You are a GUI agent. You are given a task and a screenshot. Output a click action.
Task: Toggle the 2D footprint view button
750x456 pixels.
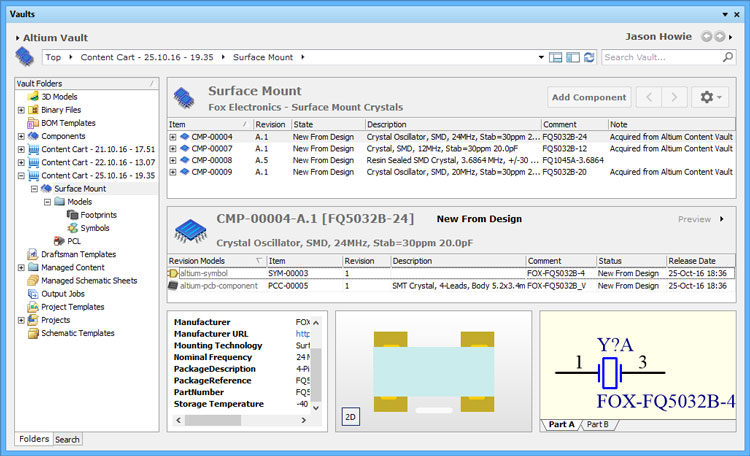(x=351, y=417)
